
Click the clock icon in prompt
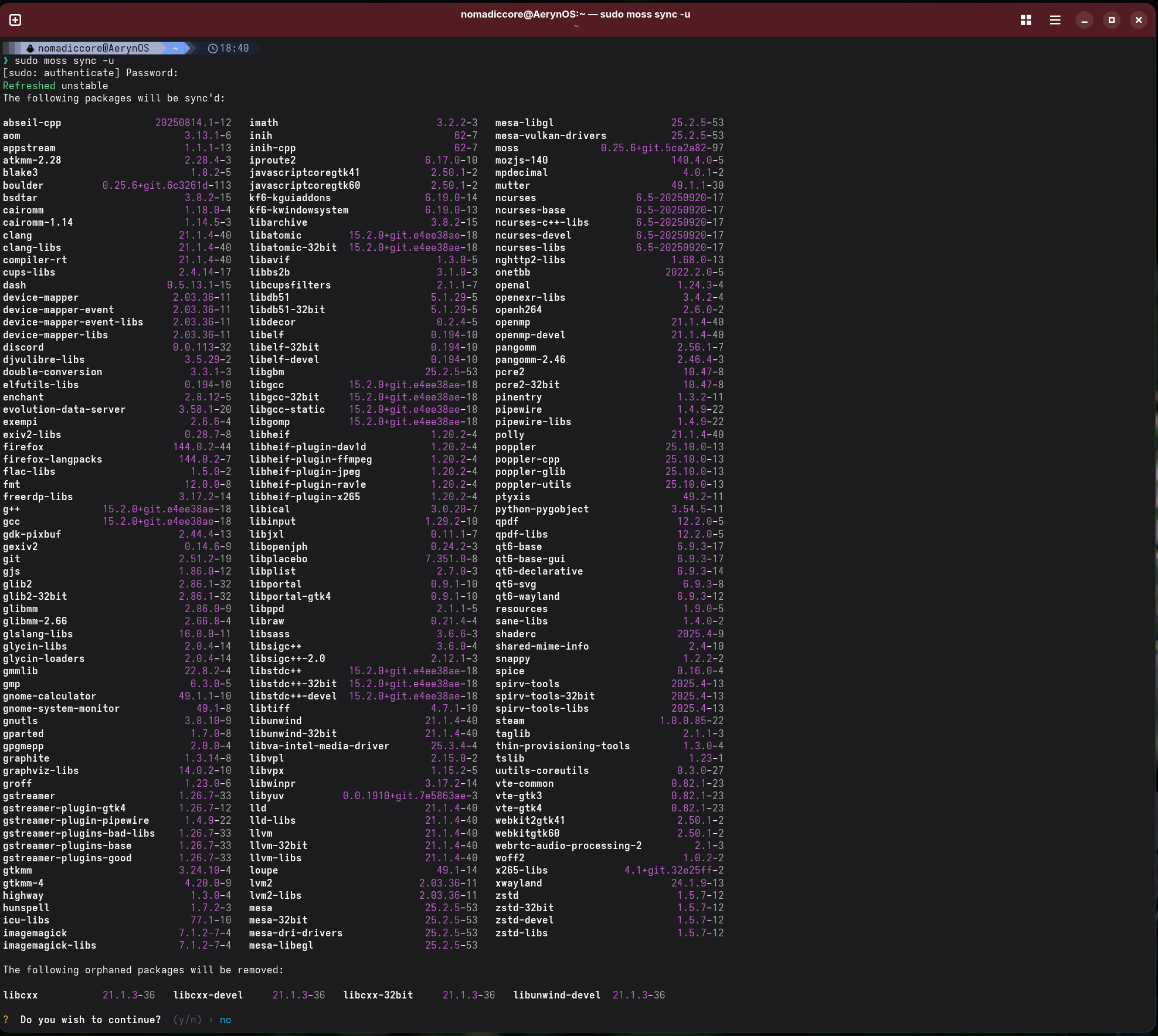[x=213, y=49]
